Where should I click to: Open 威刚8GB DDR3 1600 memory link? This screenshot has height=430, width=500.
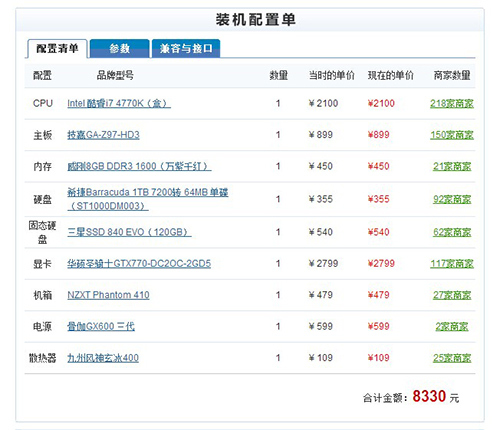(139, 166)
